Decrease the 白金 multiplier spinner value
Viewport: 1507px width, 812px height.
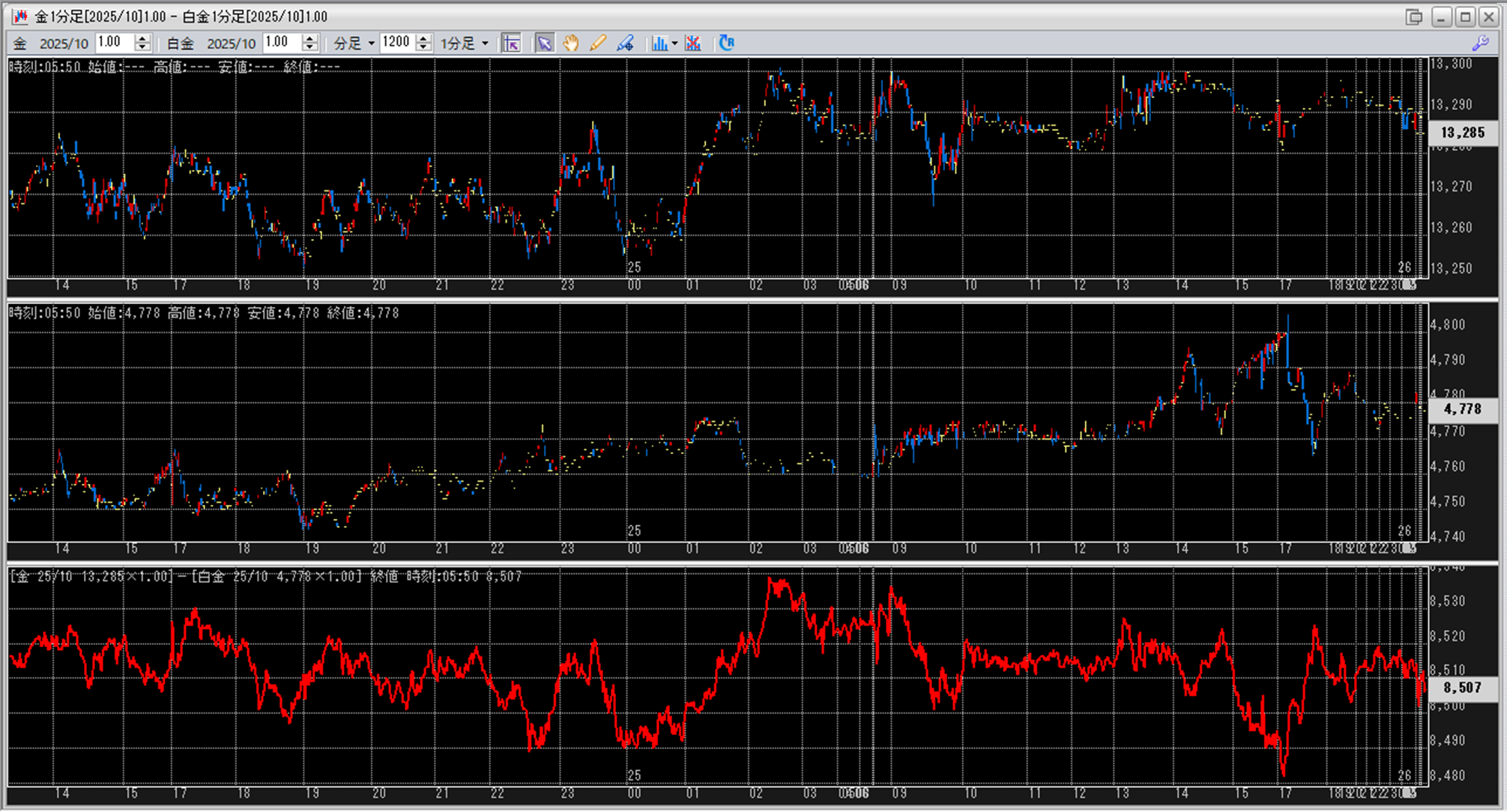click(309, 47)
